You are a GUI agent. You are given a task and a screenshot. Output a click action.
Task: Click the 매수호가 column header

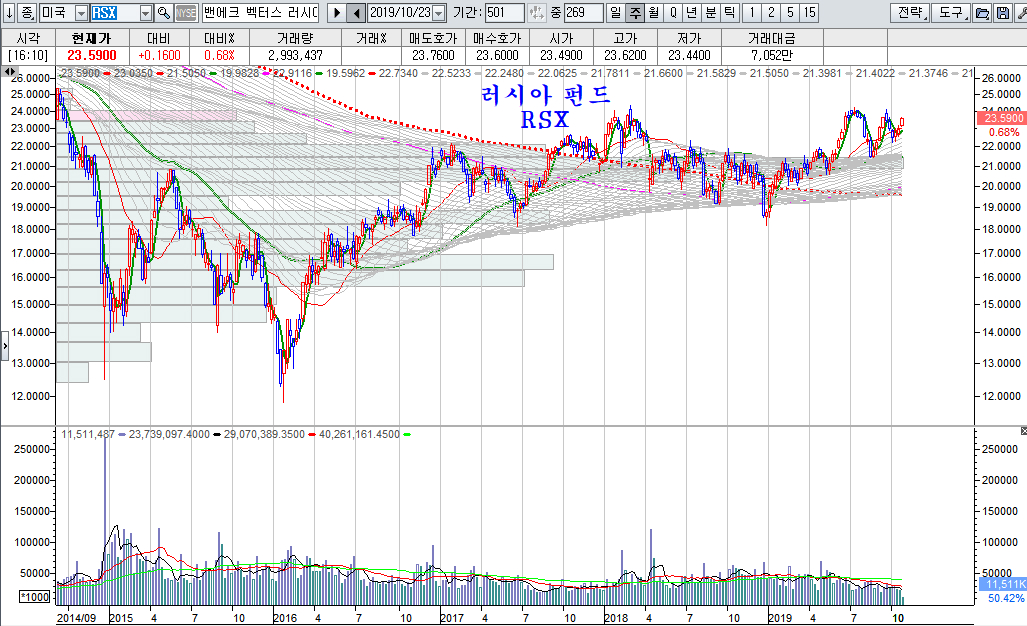coord(497,38)
